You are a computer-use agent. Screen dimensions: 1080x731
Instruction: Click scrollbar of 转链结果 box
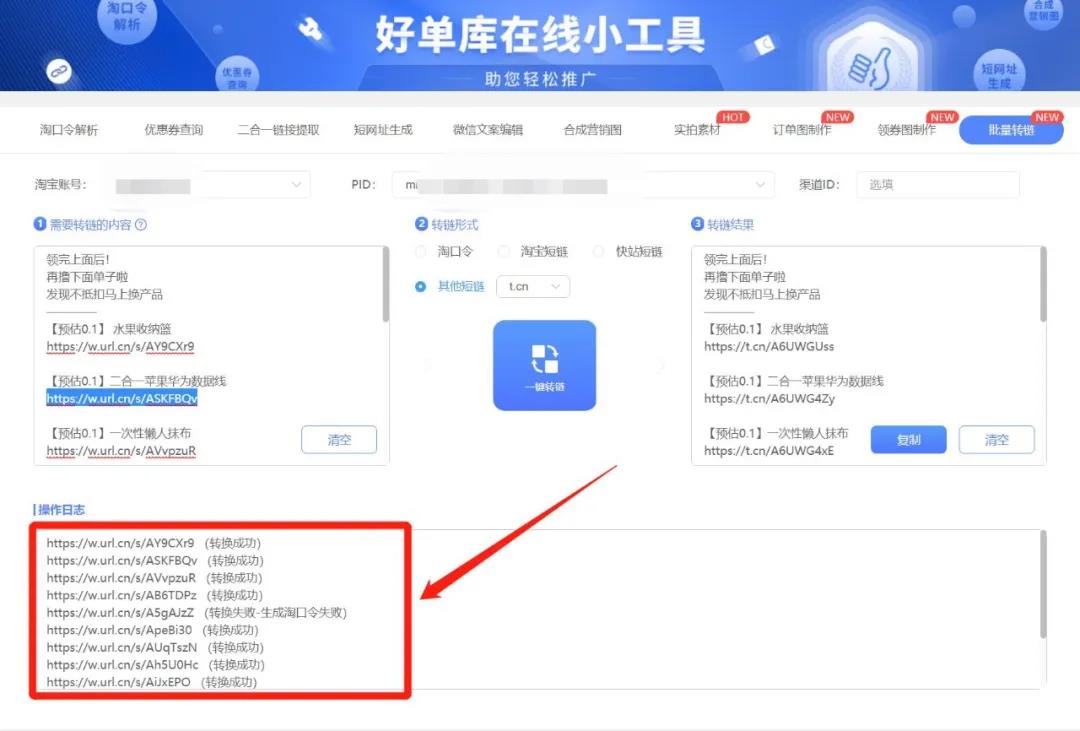(x=1043, y=284)
